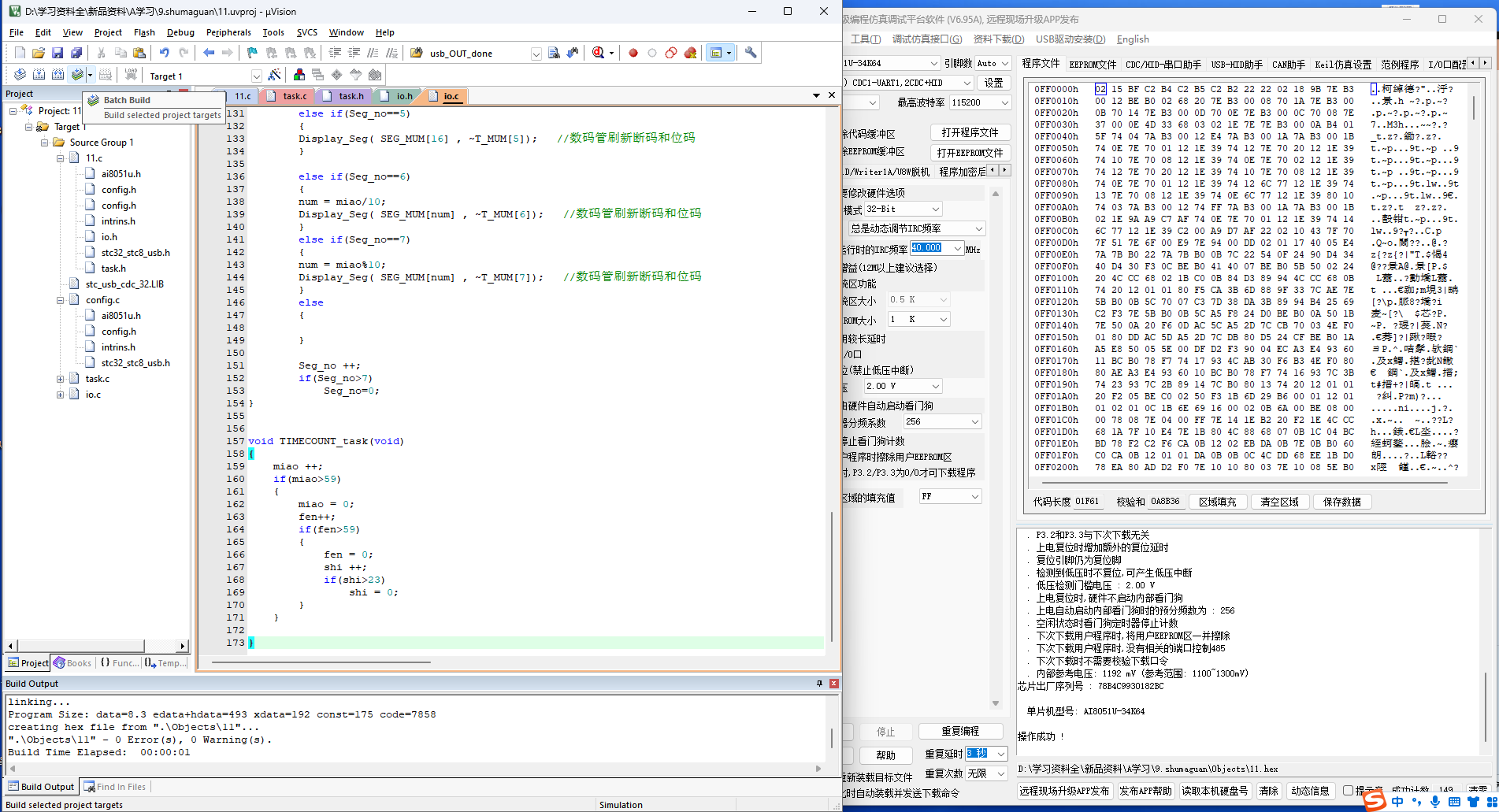Switch to the task.c editor tab
The image size is (1499, 812).
pos(288,96)
